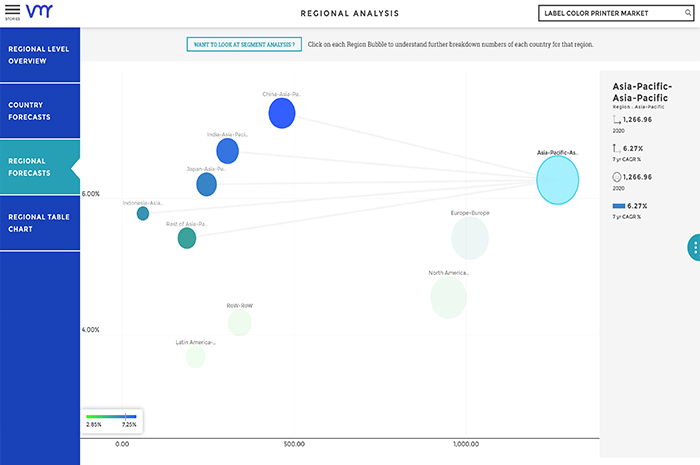
Task: Open Regional Level Overview tab
Action: point(40,55)
